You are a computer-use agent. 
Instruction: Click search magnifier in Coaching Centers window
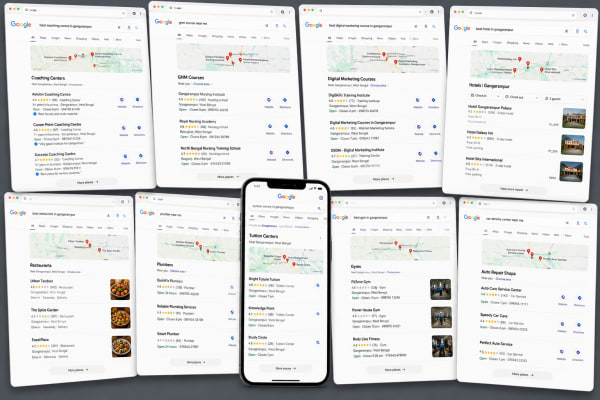tap(137, 28)
